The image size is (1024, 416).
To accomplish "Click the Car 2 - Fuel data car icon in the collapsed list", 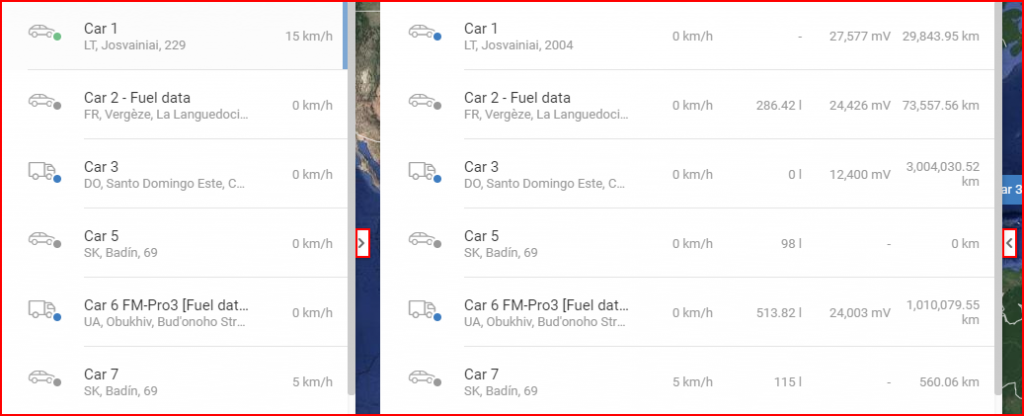I will tap(44, 102).
